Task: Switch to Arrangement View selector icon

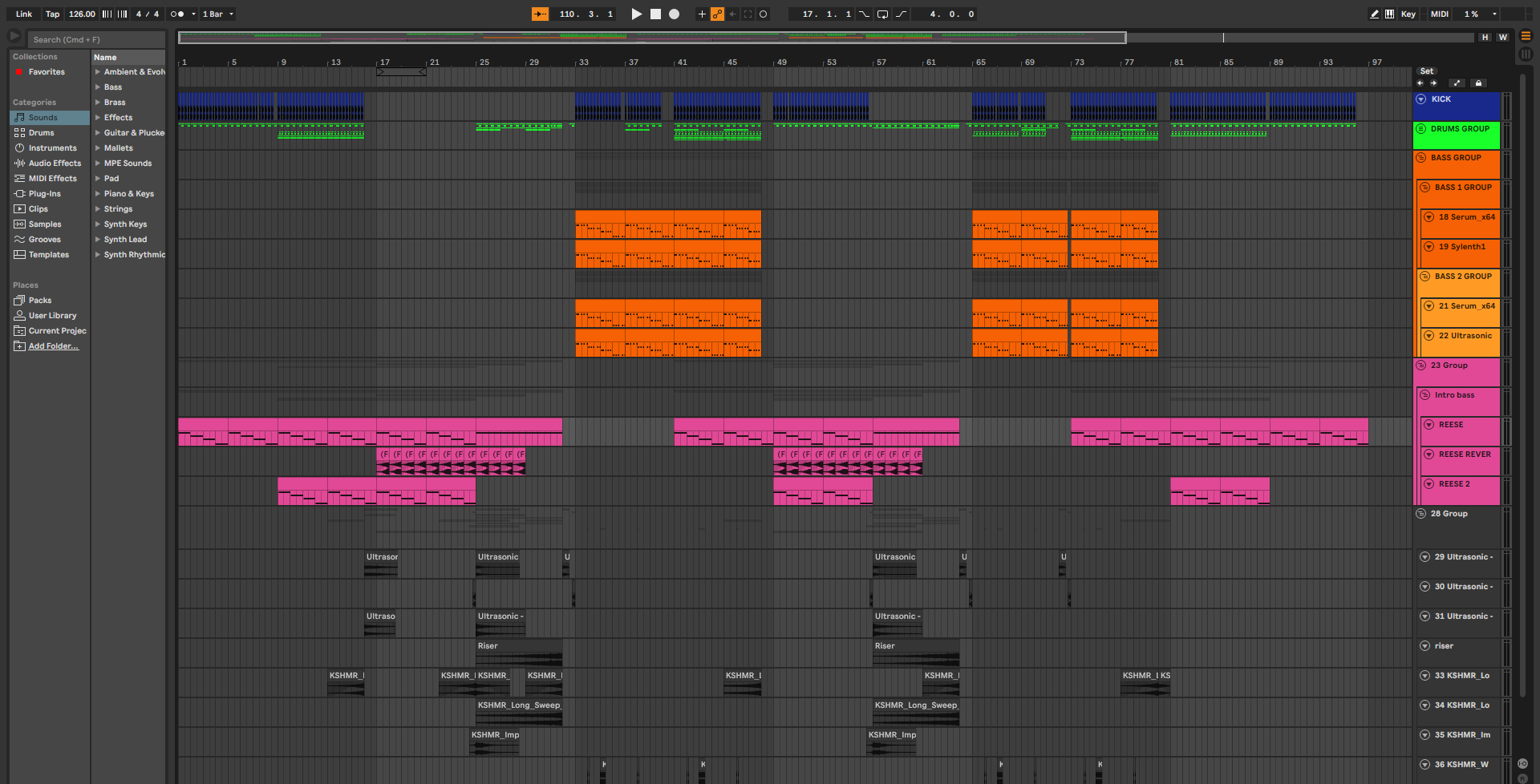Action: (x=1526, y=36)
